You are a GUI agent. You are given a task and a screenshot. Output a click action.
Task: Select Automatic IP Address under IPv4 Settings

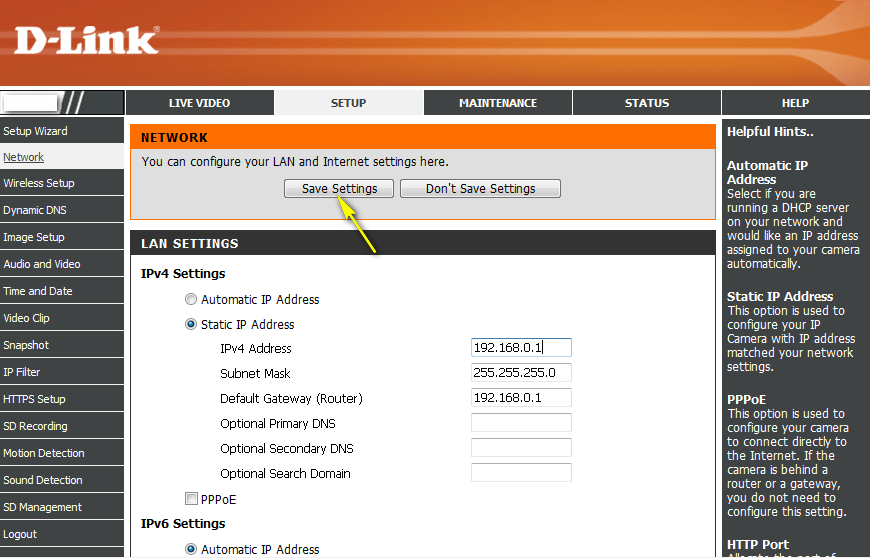pos(191,300)
